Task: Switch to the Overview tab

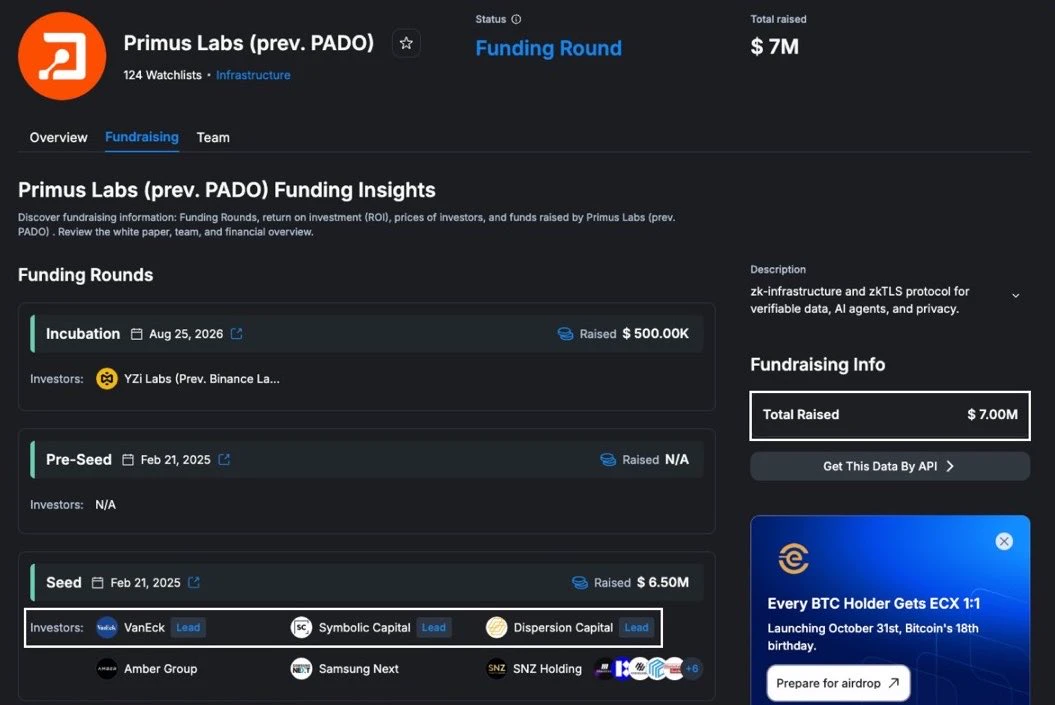Action: coord(59,137)
